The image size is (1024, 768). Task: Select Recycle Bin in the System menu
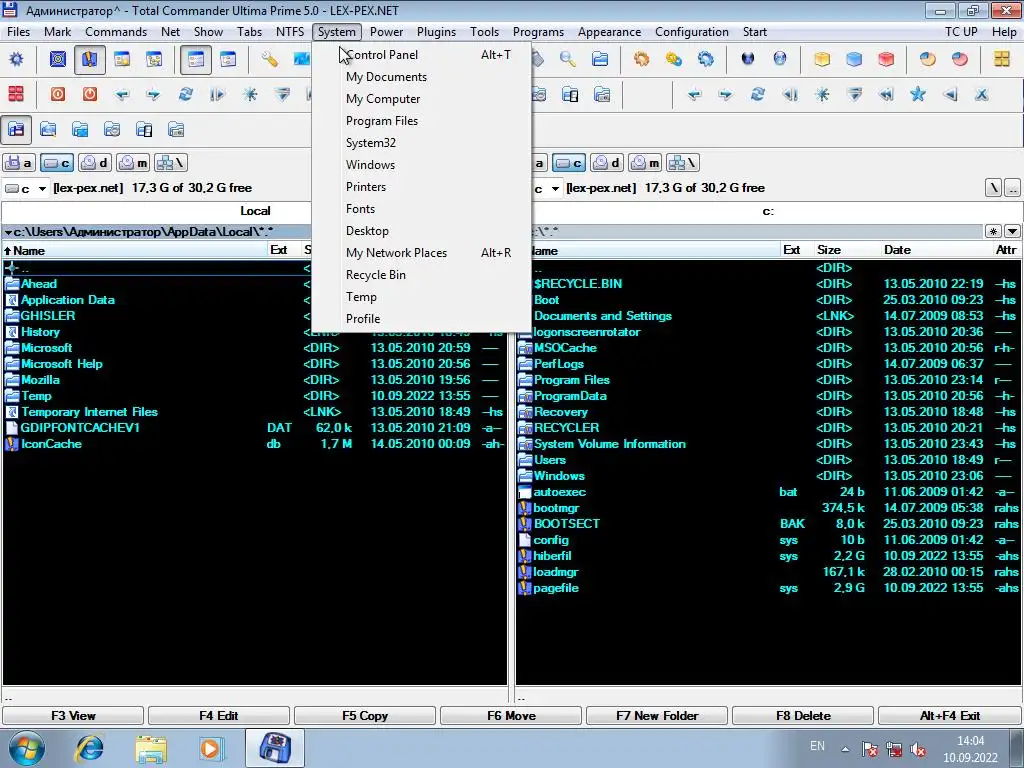(421, 275)
